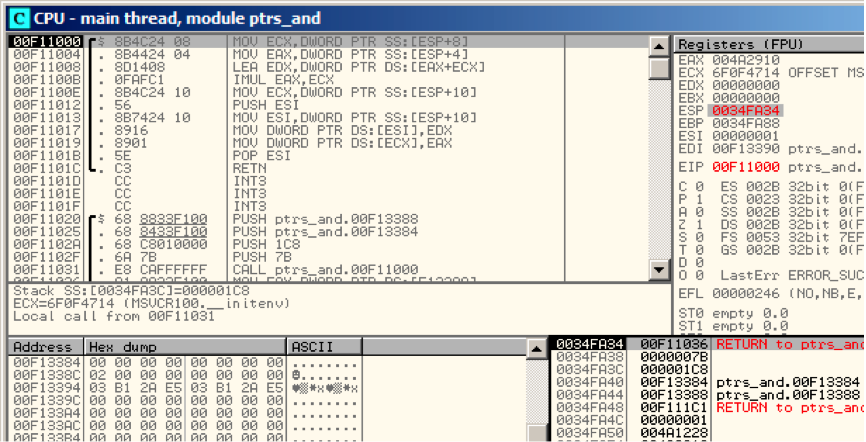Click disassembly scrollbar down arrow
866x442 pixels.
tap(657, 269)
